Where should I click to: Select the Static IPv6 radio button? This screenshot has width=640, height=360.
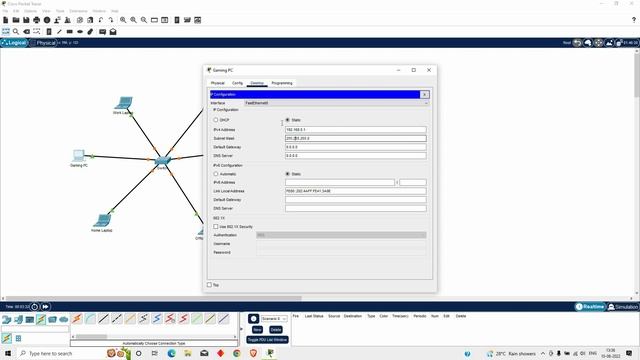pos(287,174)
